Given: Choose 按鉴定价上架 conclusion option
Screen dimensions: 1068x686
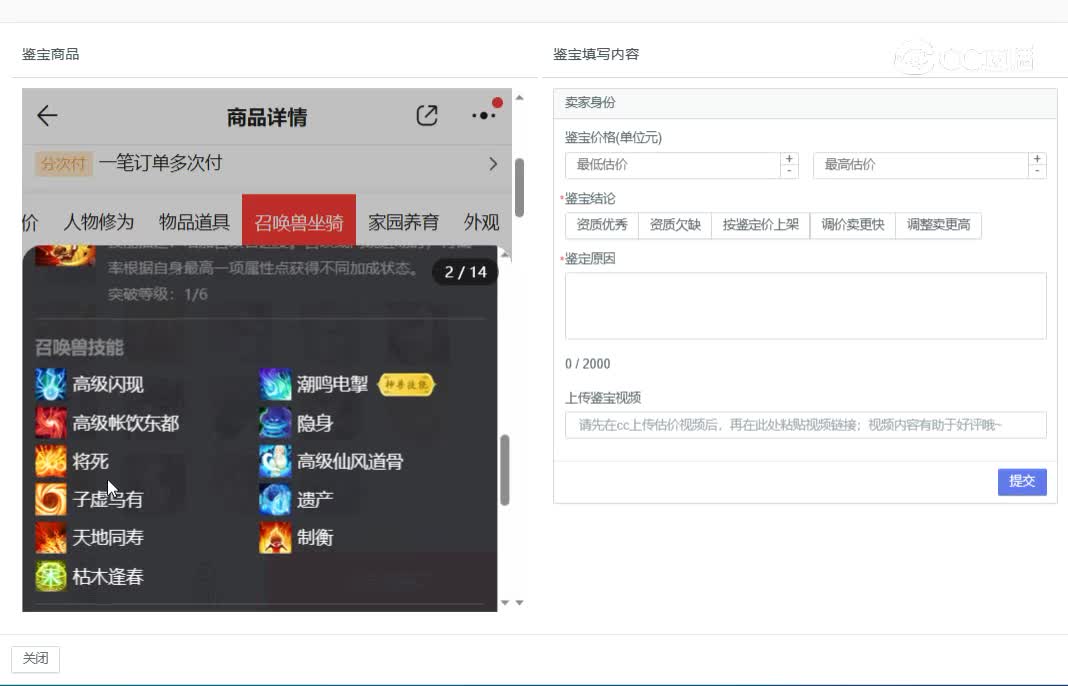Looking at the screenshot, I should tap(761, 225).
